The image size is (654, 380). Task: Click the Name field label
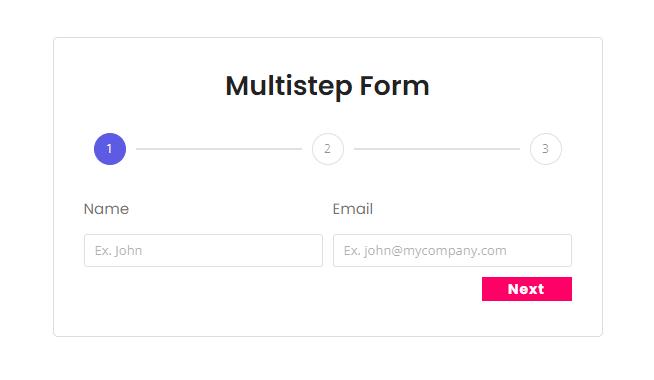point(106,209)
